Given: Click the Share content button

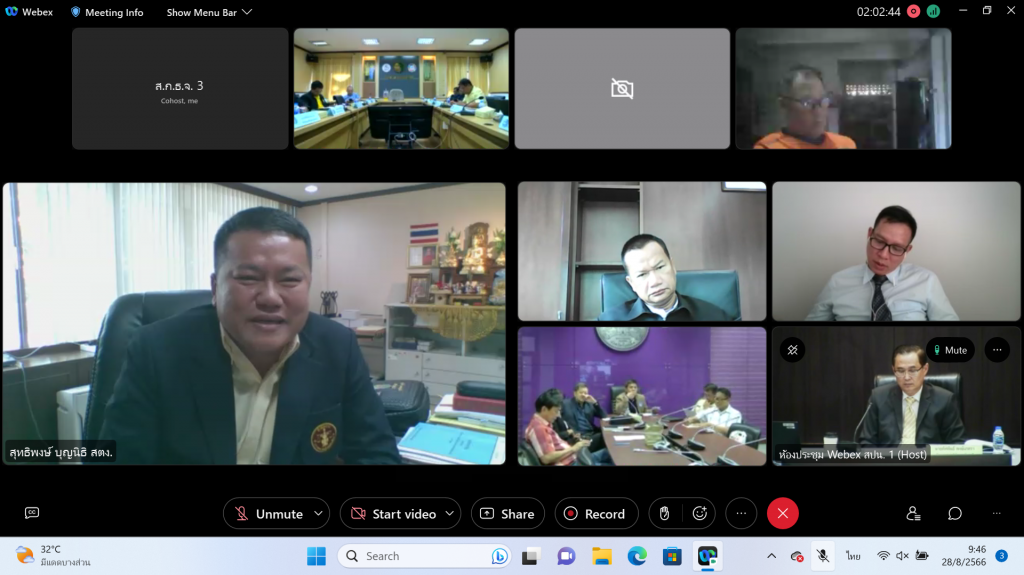Looking at the screenshot, I should click(507, 513).
